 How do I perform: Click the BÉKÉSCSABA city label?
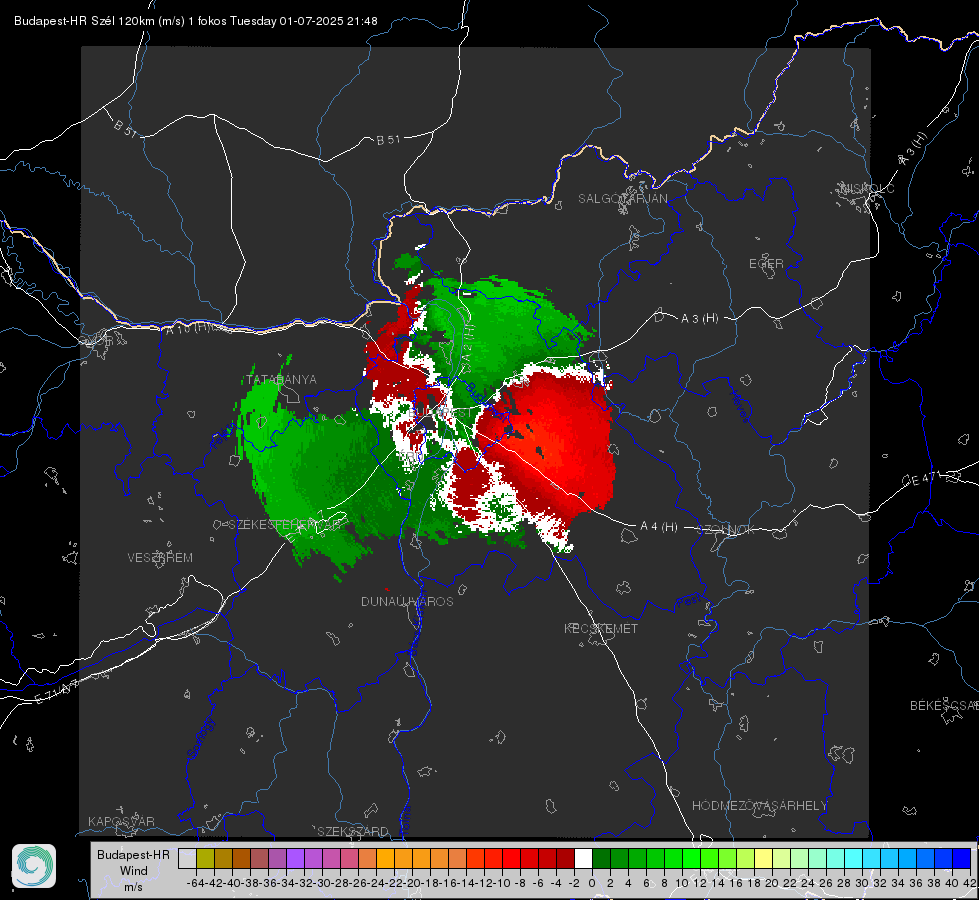[x=944, y=705]
